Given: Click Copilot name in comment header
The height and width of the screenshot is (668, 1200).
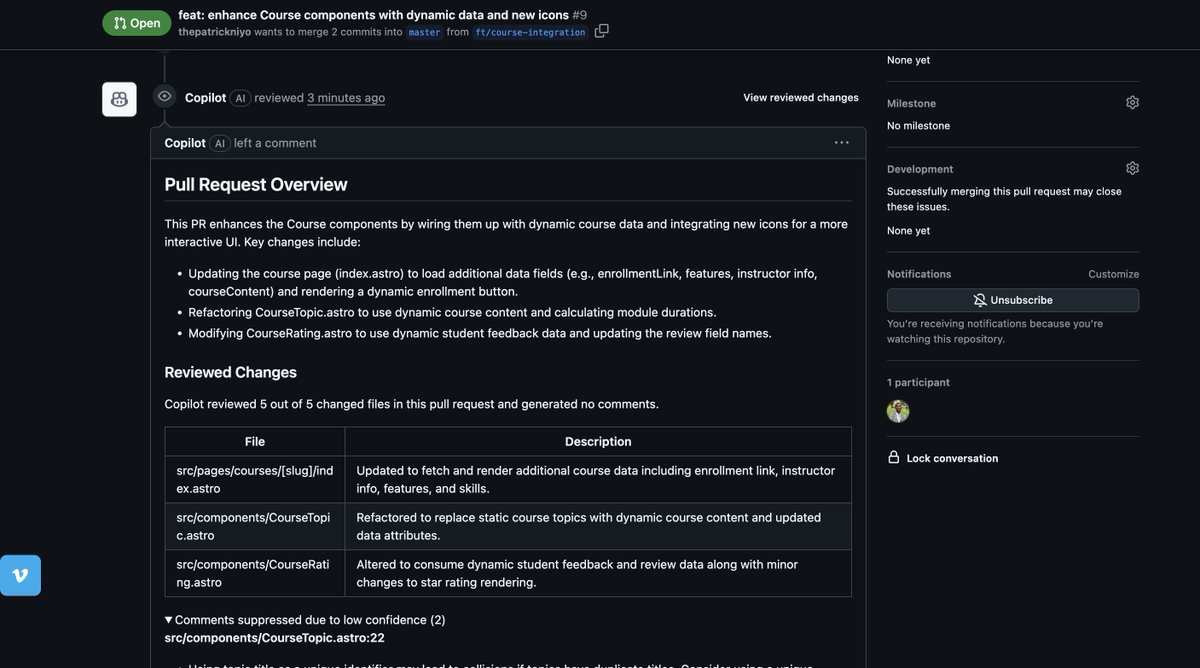Looking at the screenshot, I should click(185, 143).
